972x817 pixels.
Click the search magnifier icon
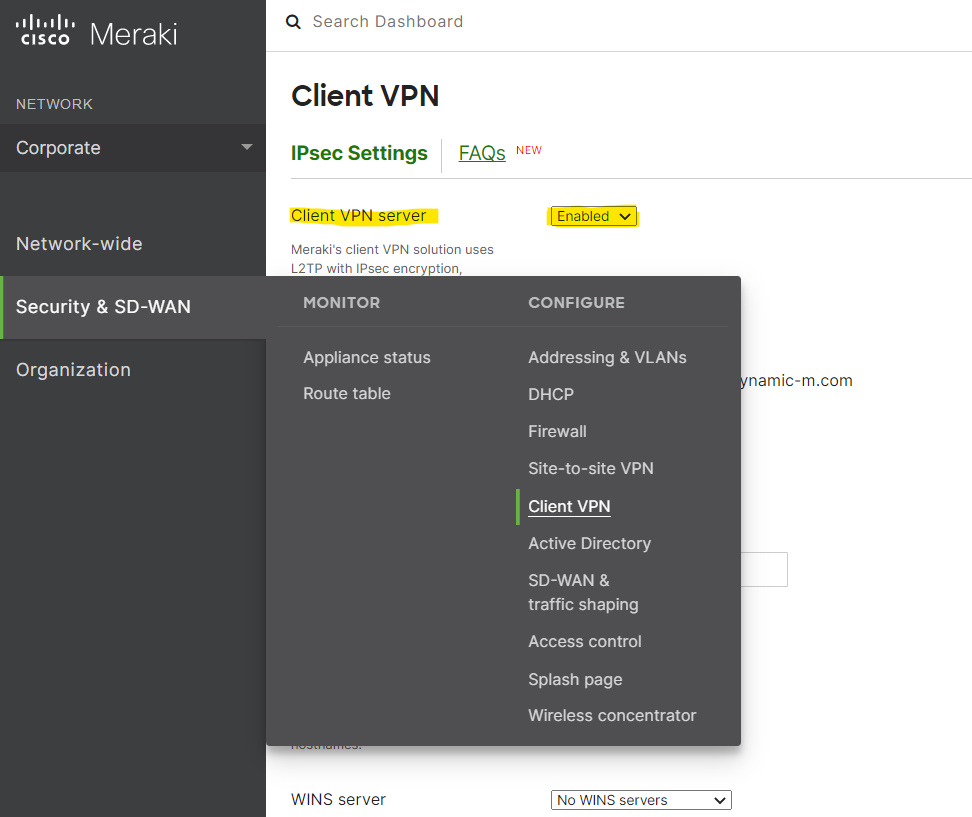pyautogui.click(x=291, y=21)
